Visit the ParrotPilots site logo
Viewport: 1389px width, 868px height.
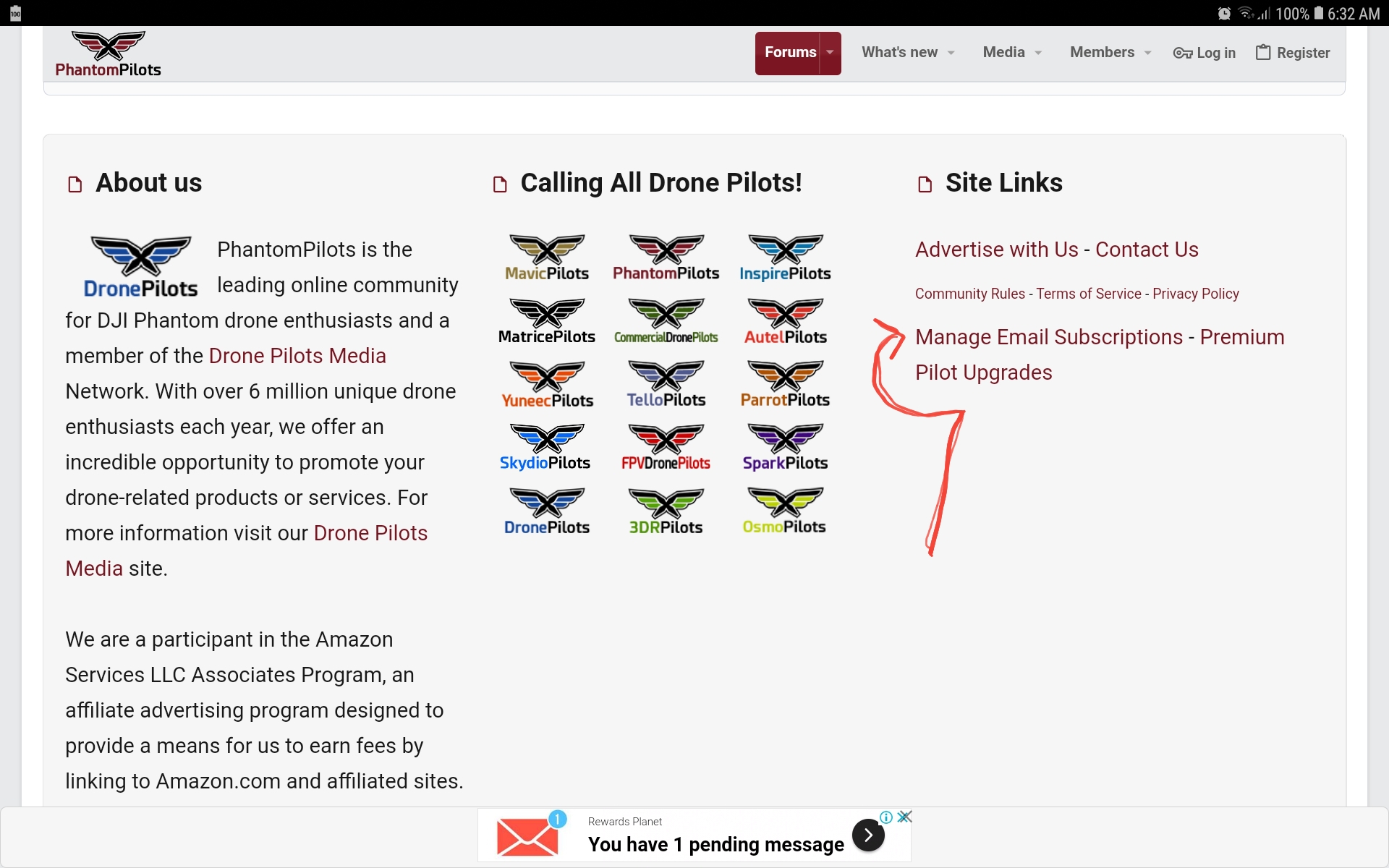coord(785,385)
